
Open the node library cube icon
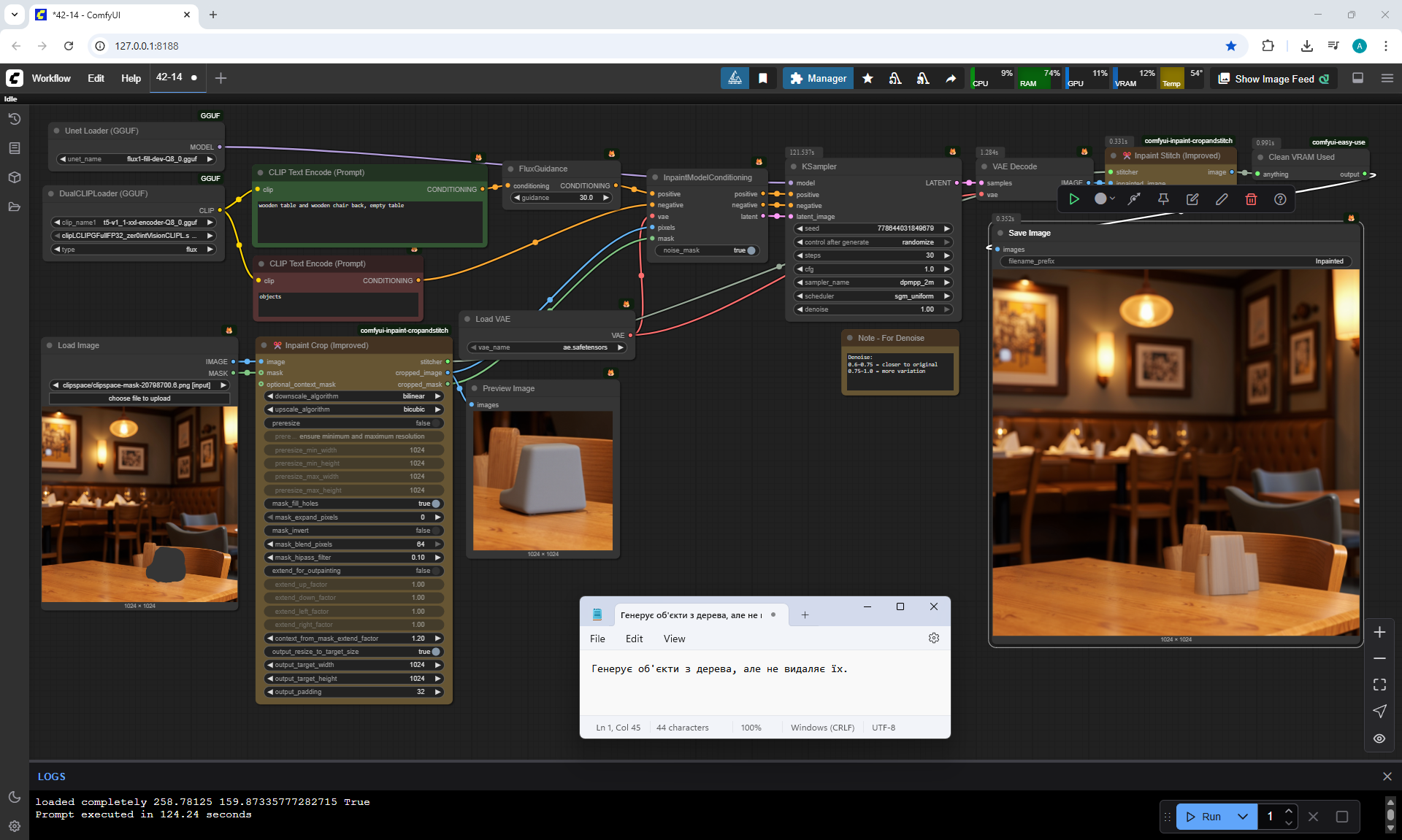click(x=14, y=177)
